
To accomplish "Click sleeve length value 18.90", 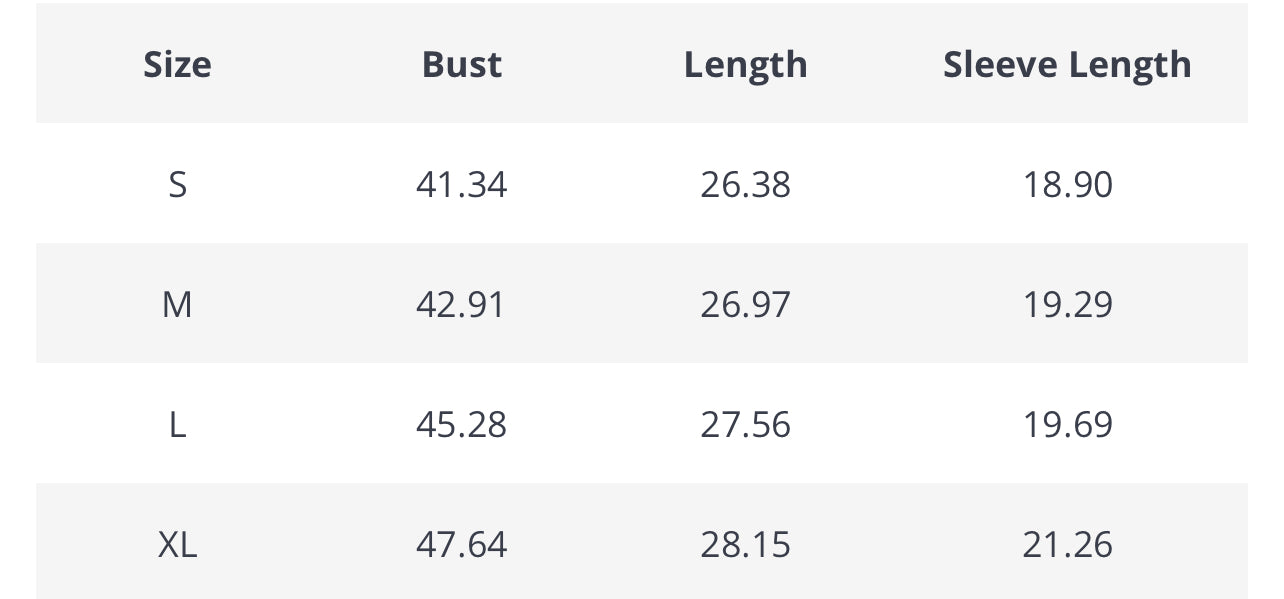I will tap(1067, 185).
